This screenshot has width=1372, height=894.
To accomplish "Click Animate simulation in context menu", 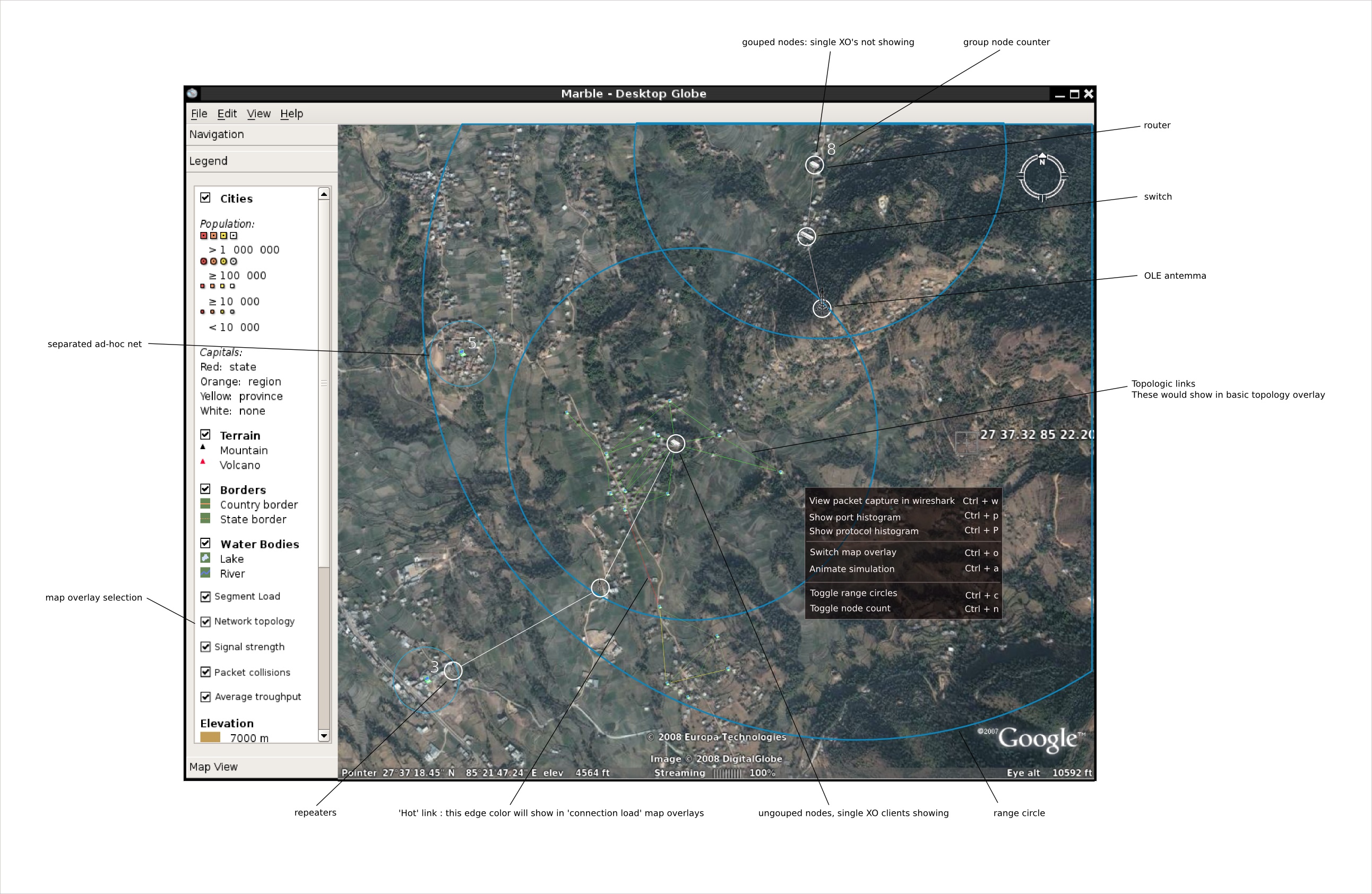I will [x=851, y=569].
